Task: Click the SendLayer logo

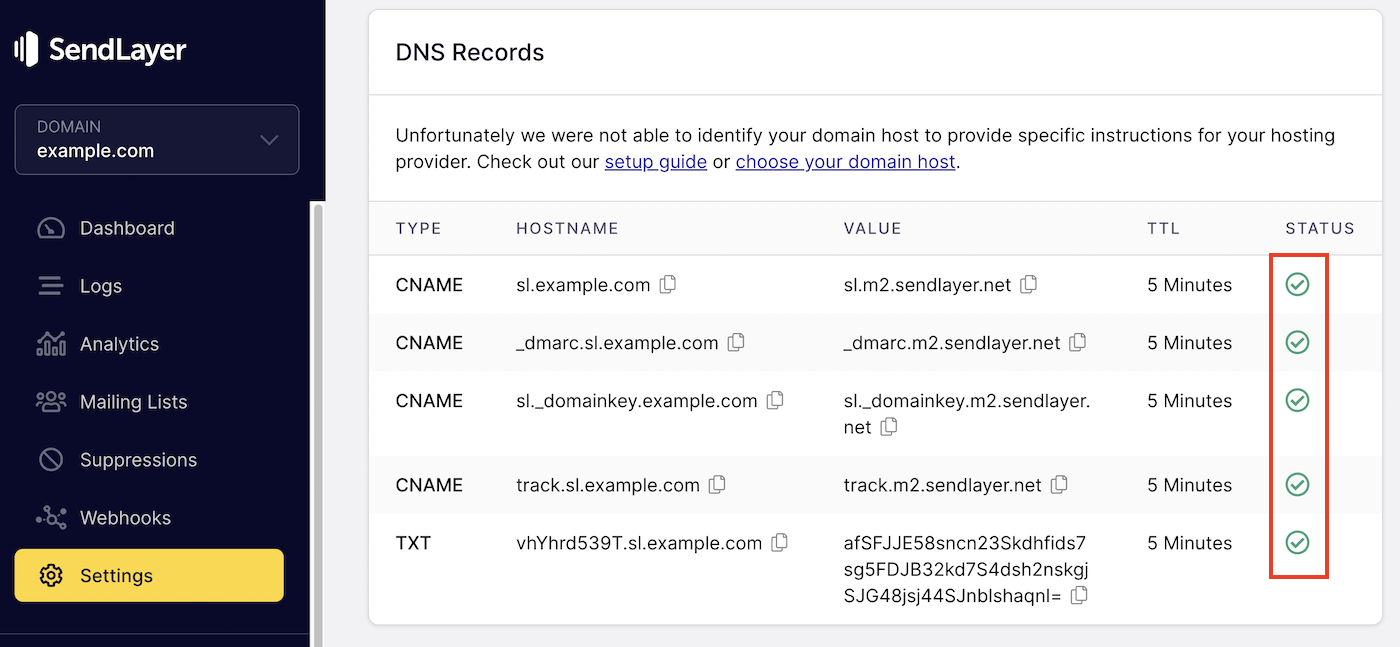Action: click(100, 49)
